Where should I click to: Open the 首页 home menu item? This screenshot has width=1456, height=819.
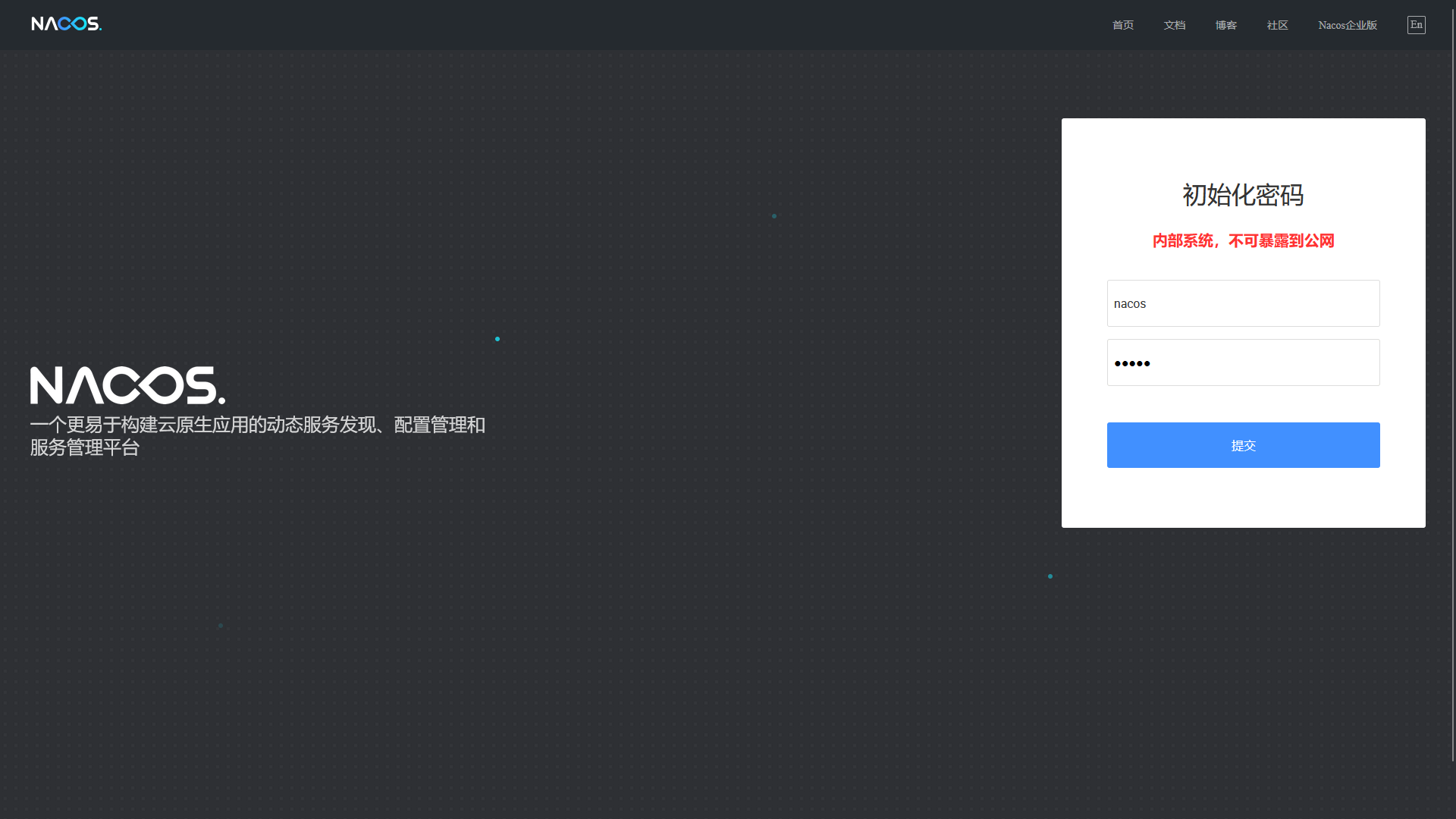click(x=1122, y=25)
